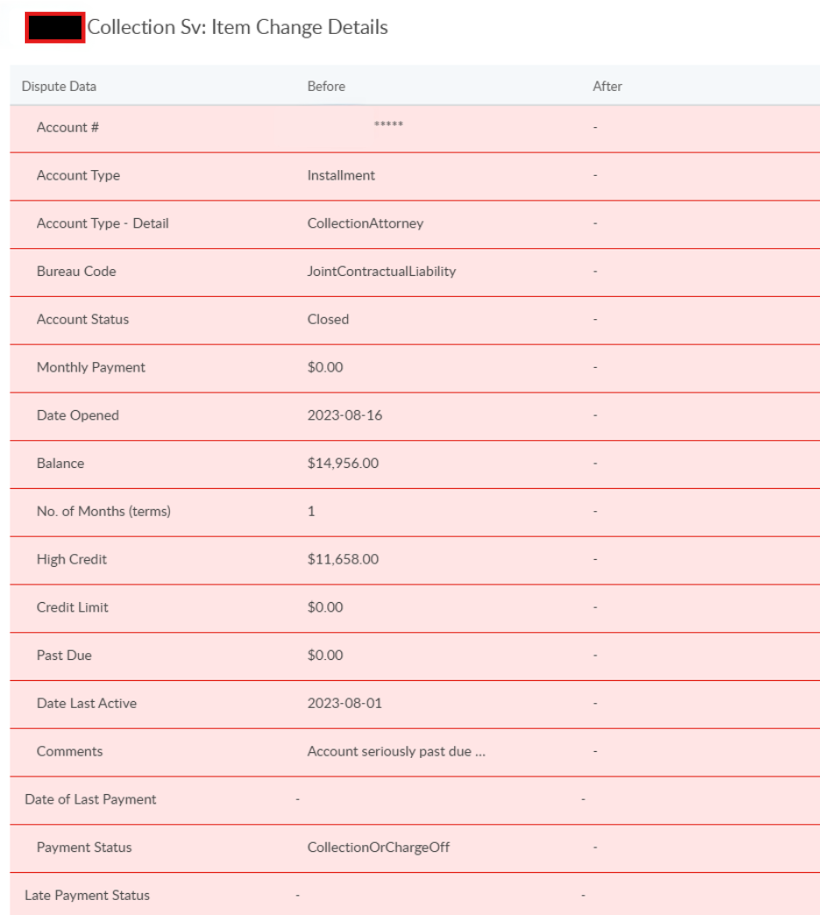Click the black redacted box in title
The image size is (820, 915).
[55, 28]
